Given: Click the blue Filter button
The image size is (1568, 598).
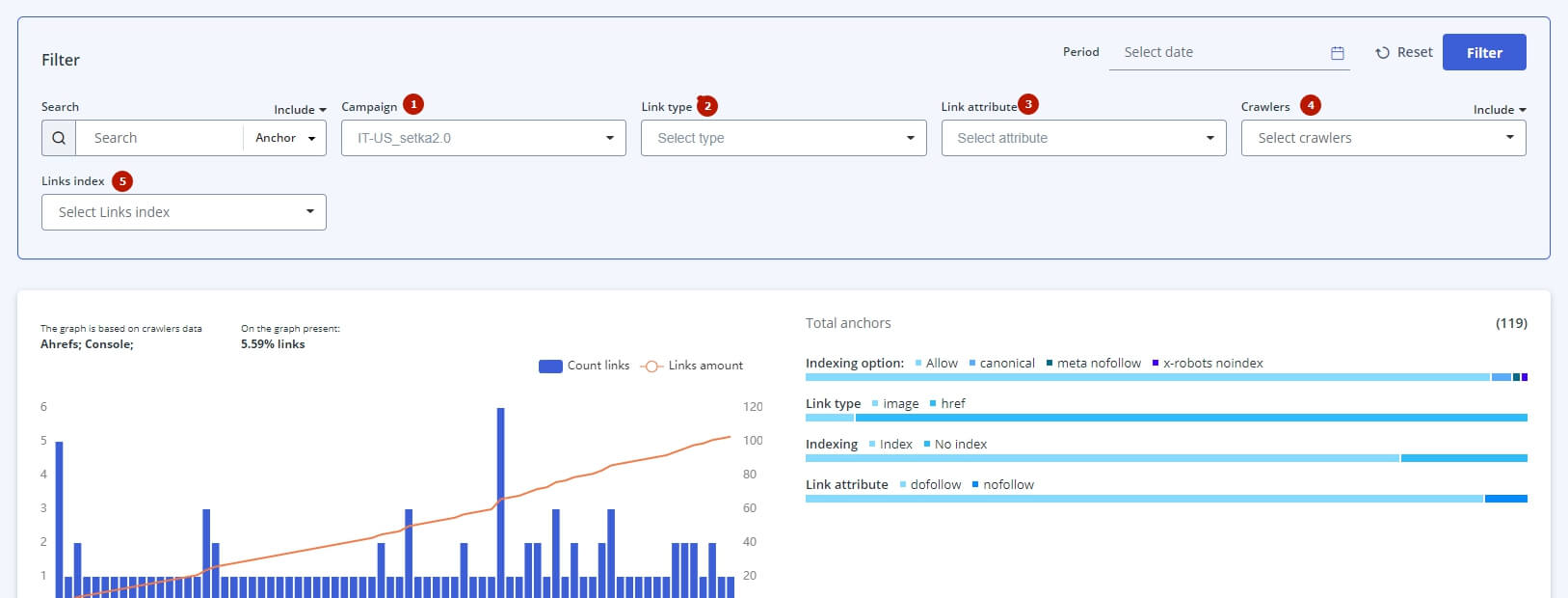Looking at the screenshot, I should tap(1484, 52).
